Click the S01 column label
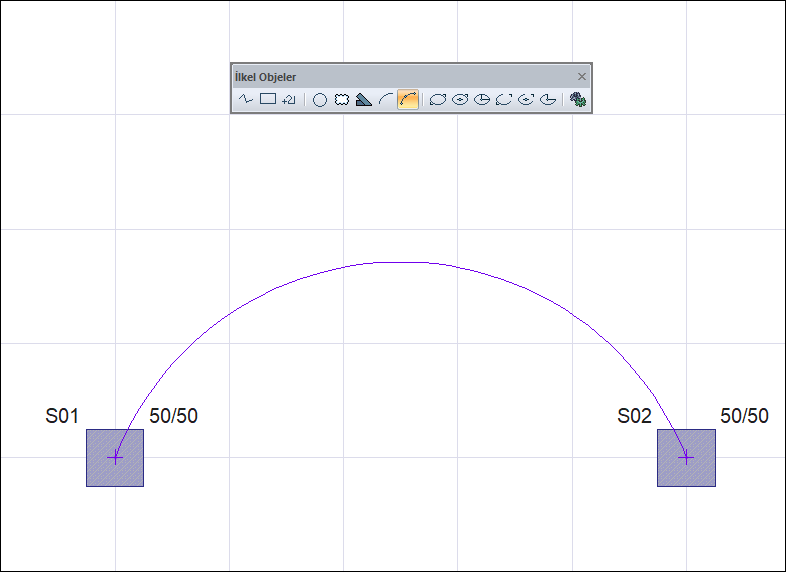 pos(62,416)
